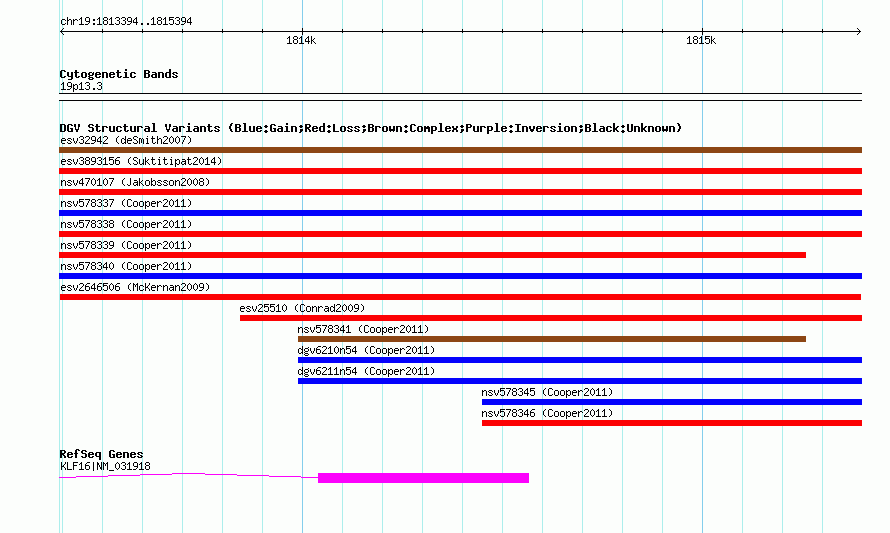Click the esv2646506 red loss bar
This screenshot has width=890, height=533.
click(460, 297)
